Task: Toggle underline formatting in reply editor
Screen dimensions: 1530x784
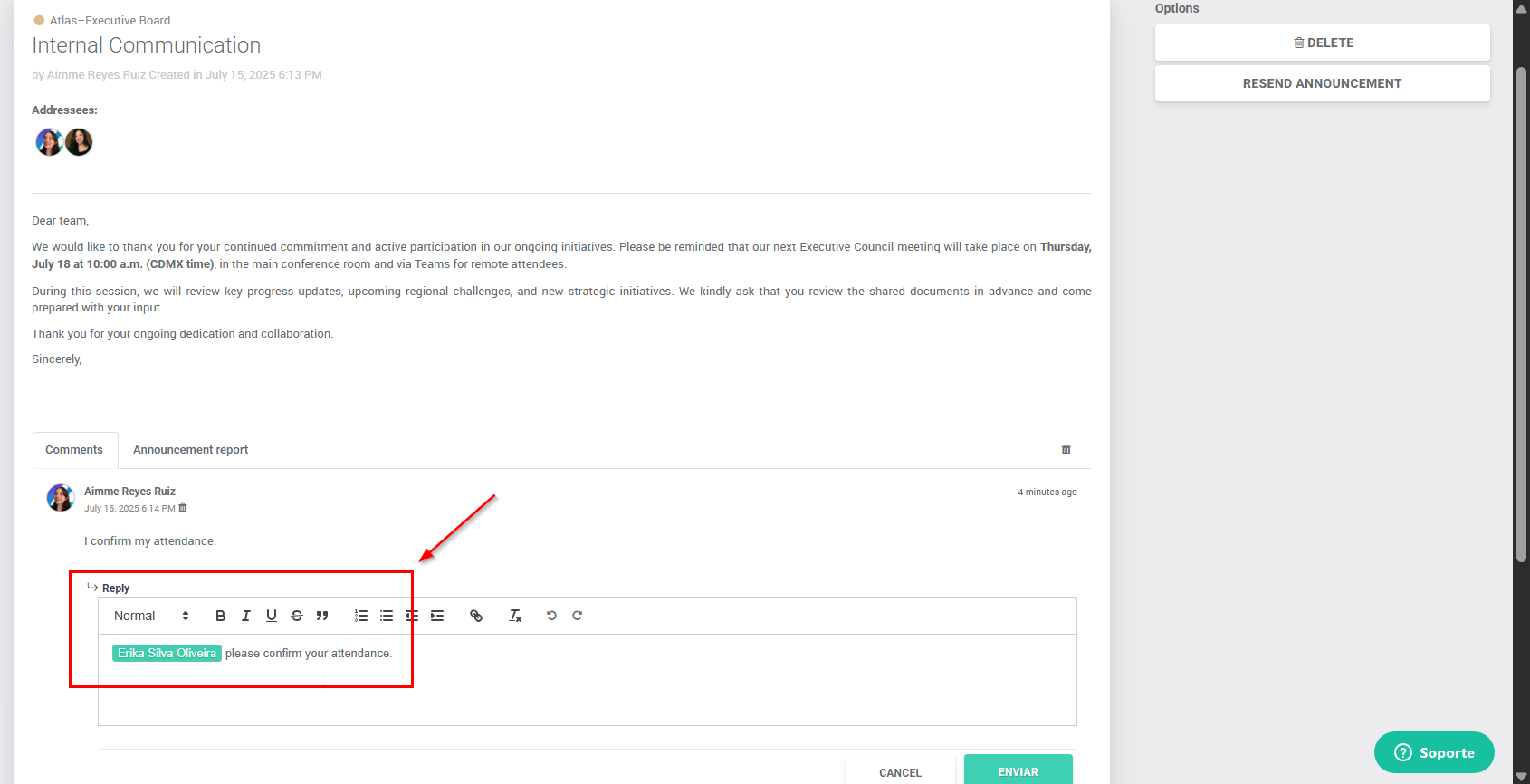Action: (x=271, y=616)
